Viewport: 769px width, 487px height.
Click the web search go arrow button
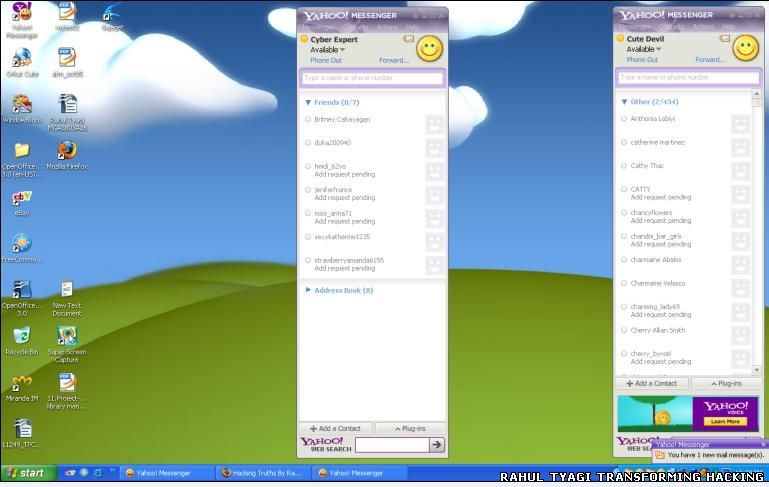tap(436, 445)
